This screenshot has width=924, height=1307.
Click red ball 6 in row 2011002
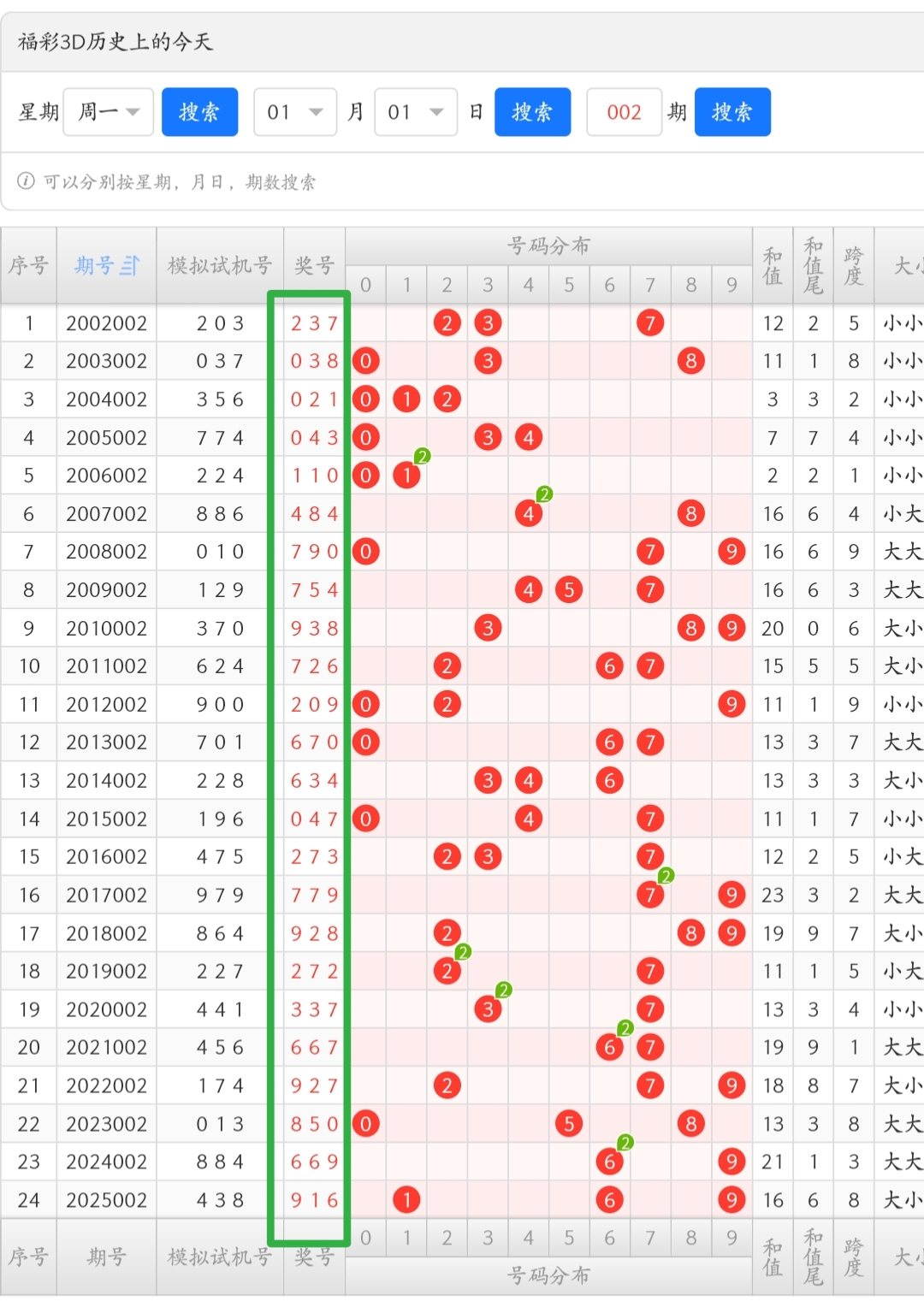[609, 666]
